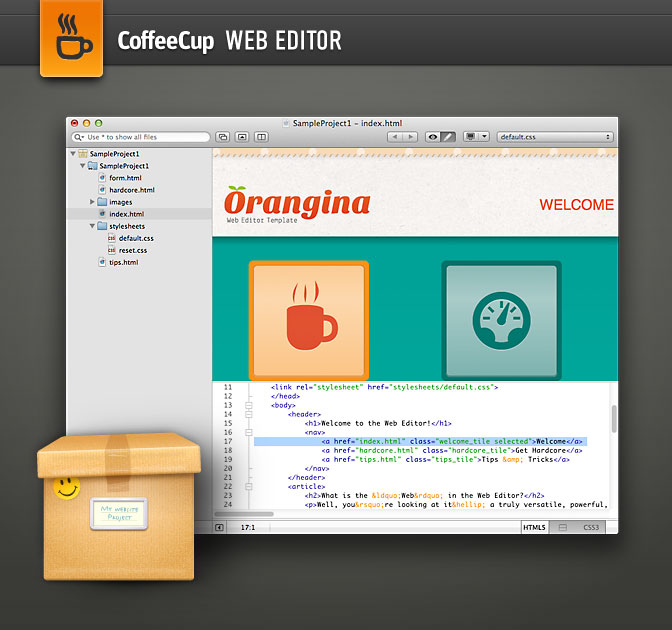Click code line 18 with hardcore.html link

(x=452, y=450)
